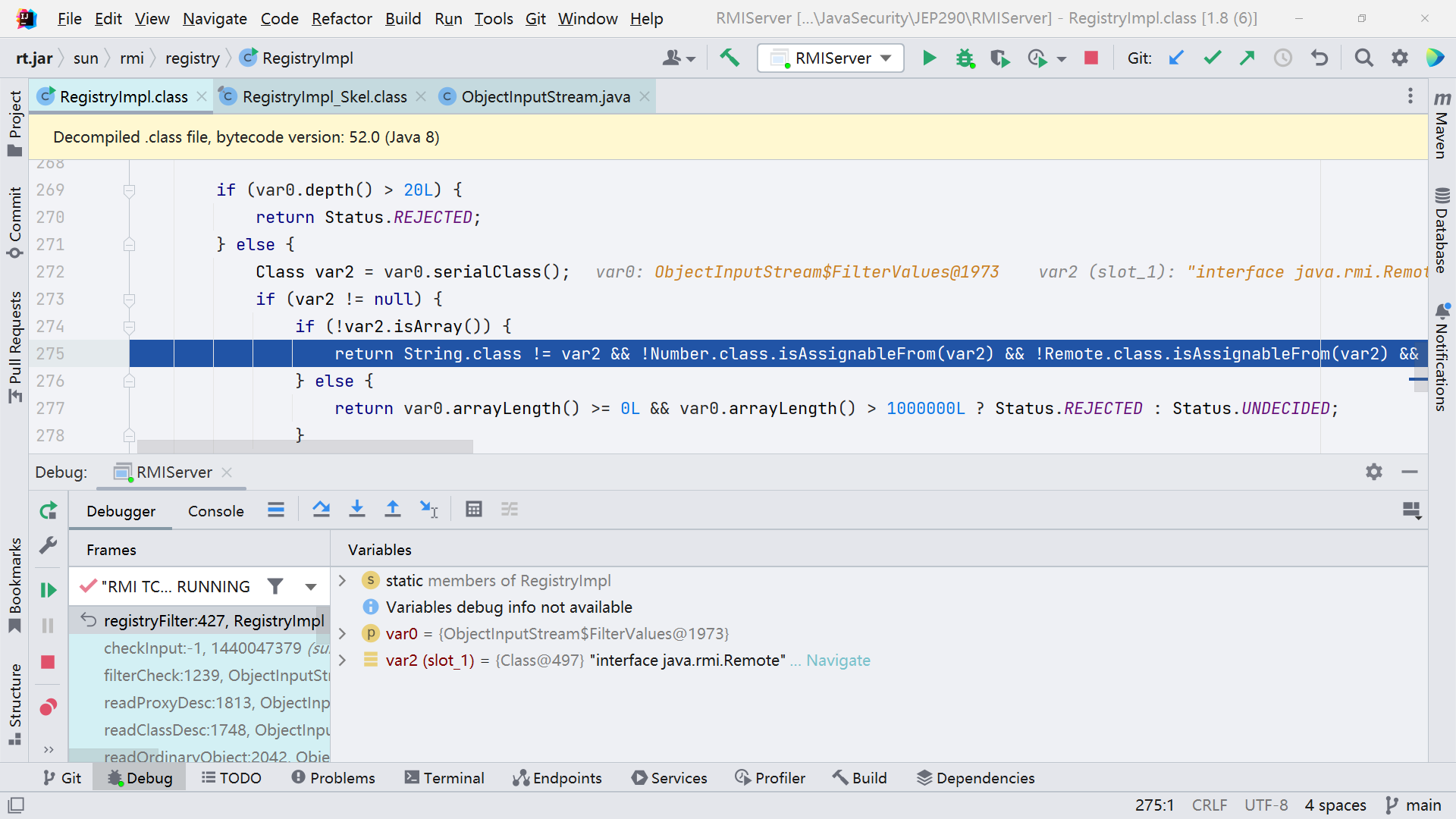
Task: Click the Step Out debugger icon
Action: (x=392, y=510)
